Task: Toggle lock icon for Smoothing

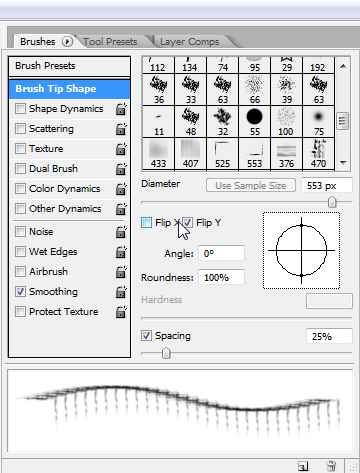Action: tap(121, 292)
